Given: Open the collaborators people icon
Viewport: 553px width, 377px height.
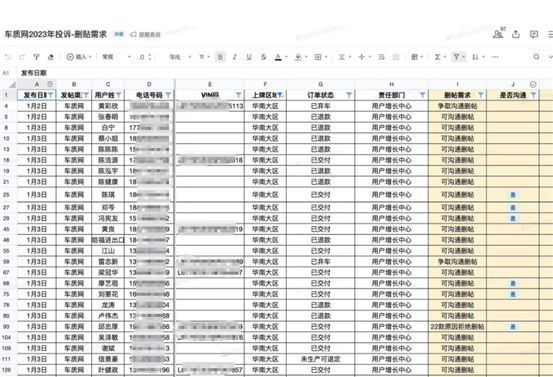Looking at the screenshot, I should 498,34.
